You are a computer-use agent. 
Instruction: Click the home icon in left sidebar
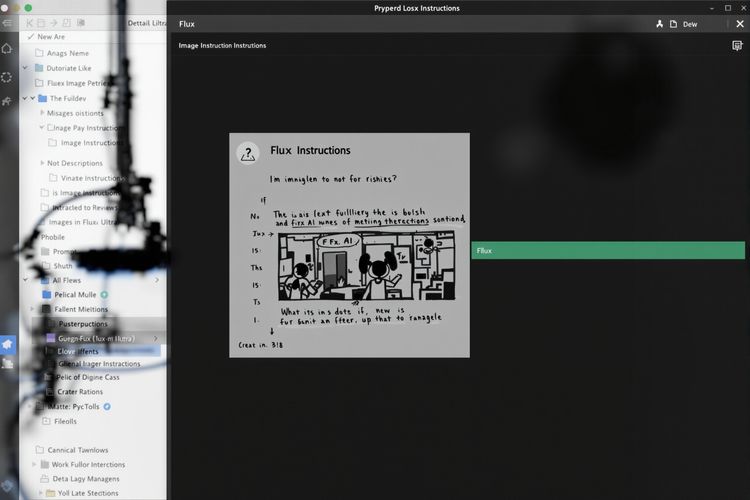8,48
